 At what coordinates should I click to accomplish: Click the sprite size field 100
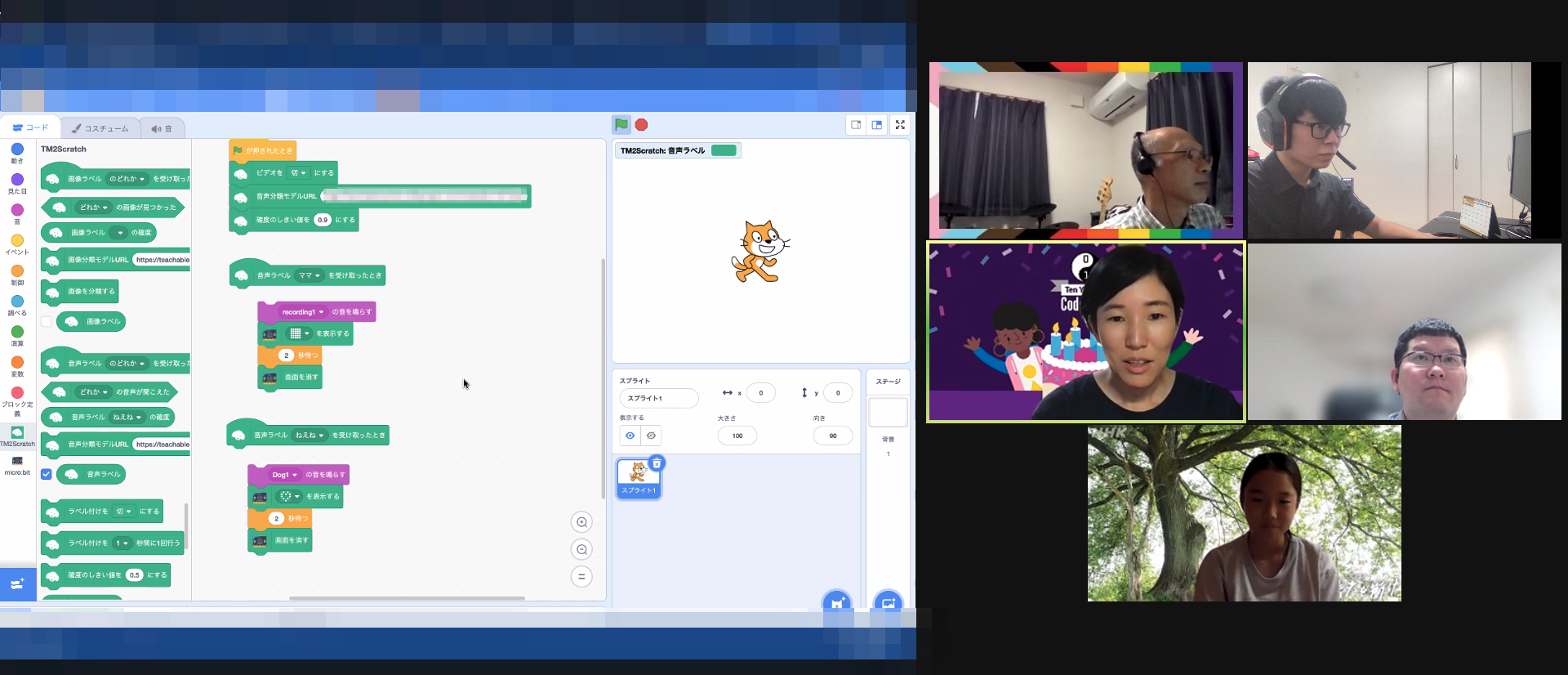click(737, 436)
